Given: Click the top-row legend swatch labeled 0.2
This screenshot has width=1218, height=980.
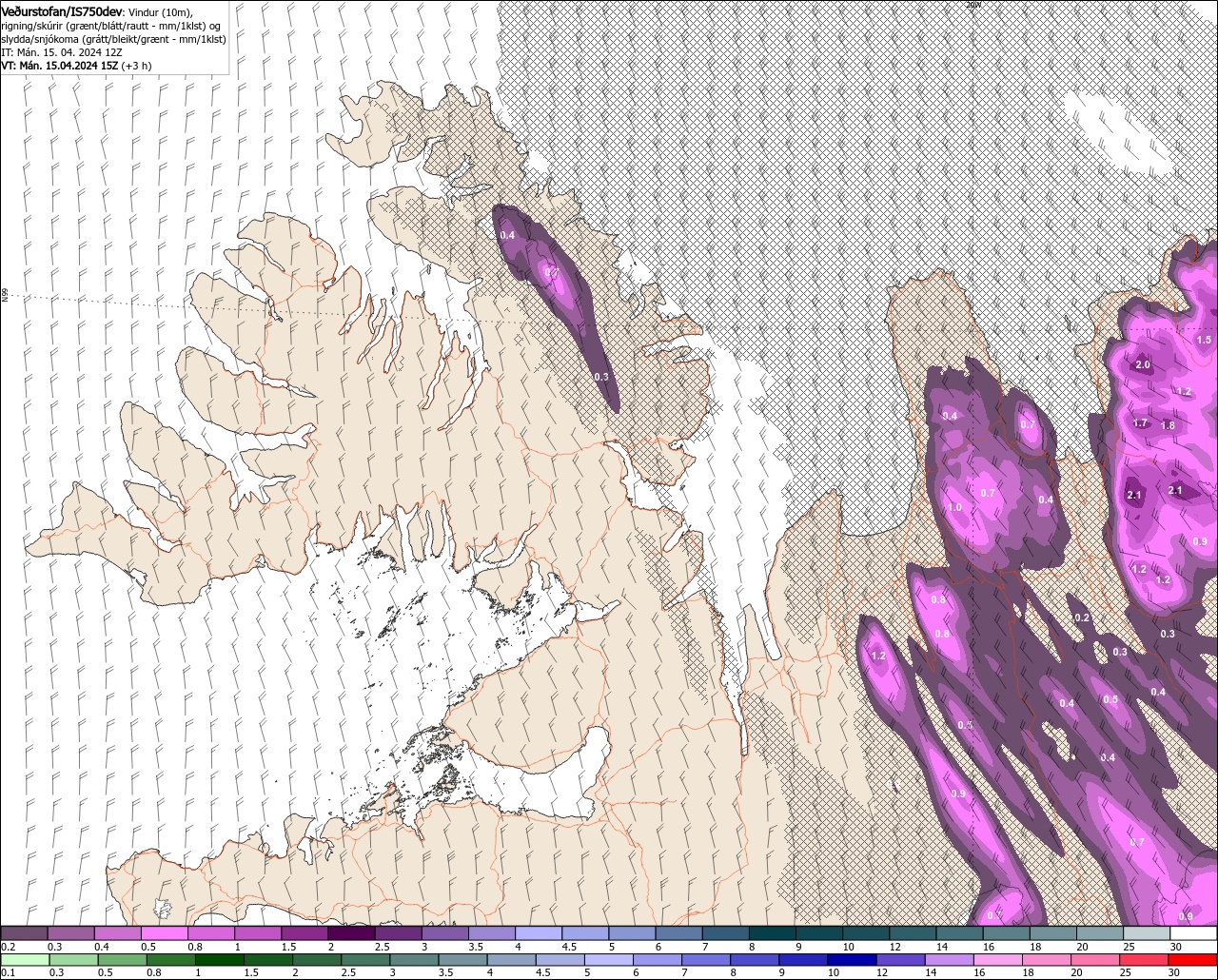Looking at the screenshot, I should click(x=24, y=933).
